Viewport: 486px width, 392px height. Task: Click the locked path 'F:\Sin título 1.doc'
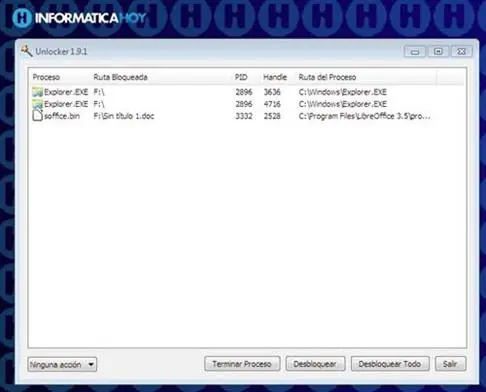(124, 116)
